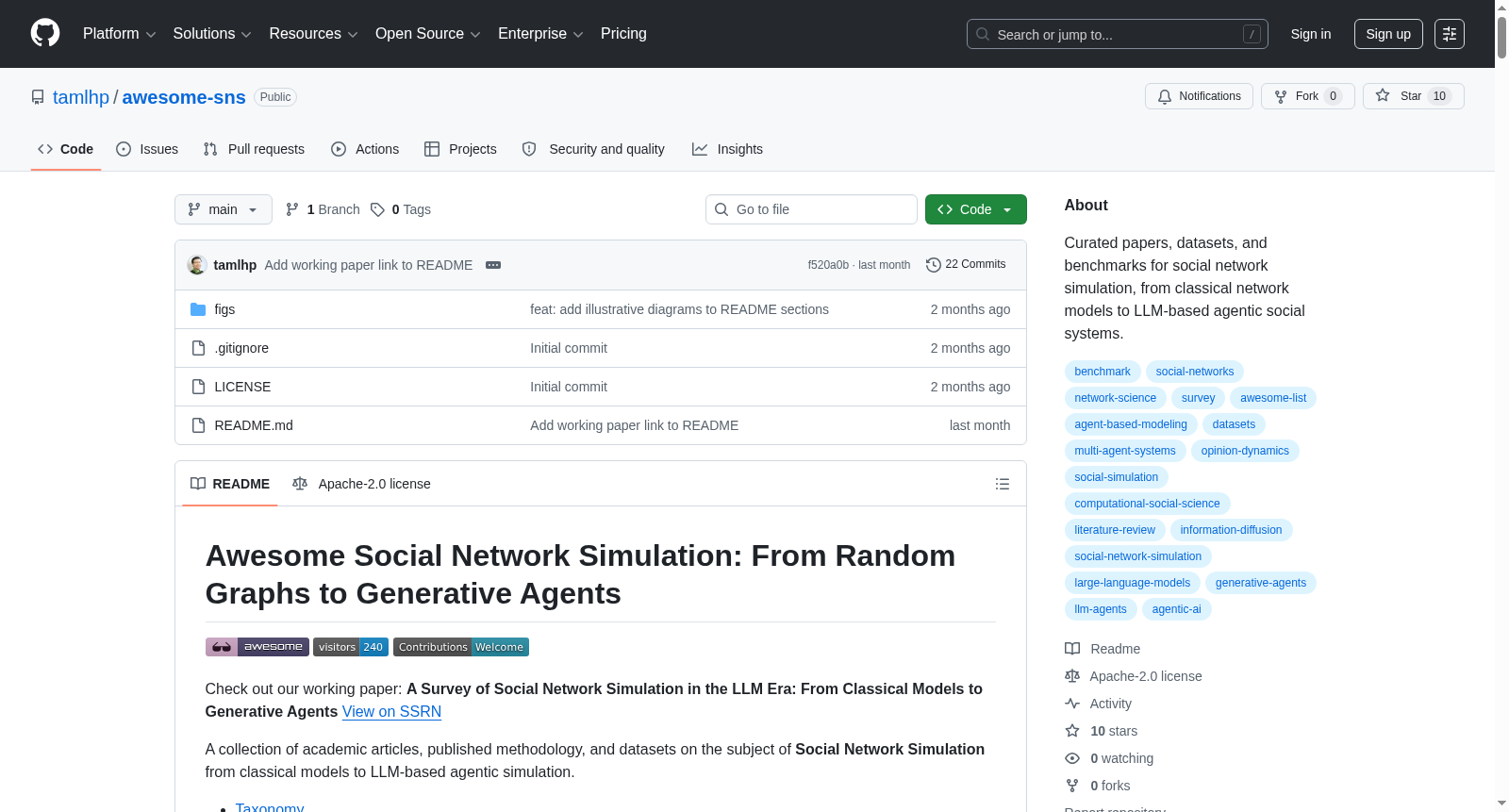Viewport: 1509px width, 812px height.
Task: View 0 Tags link
Action: click(x=401, y=209)
